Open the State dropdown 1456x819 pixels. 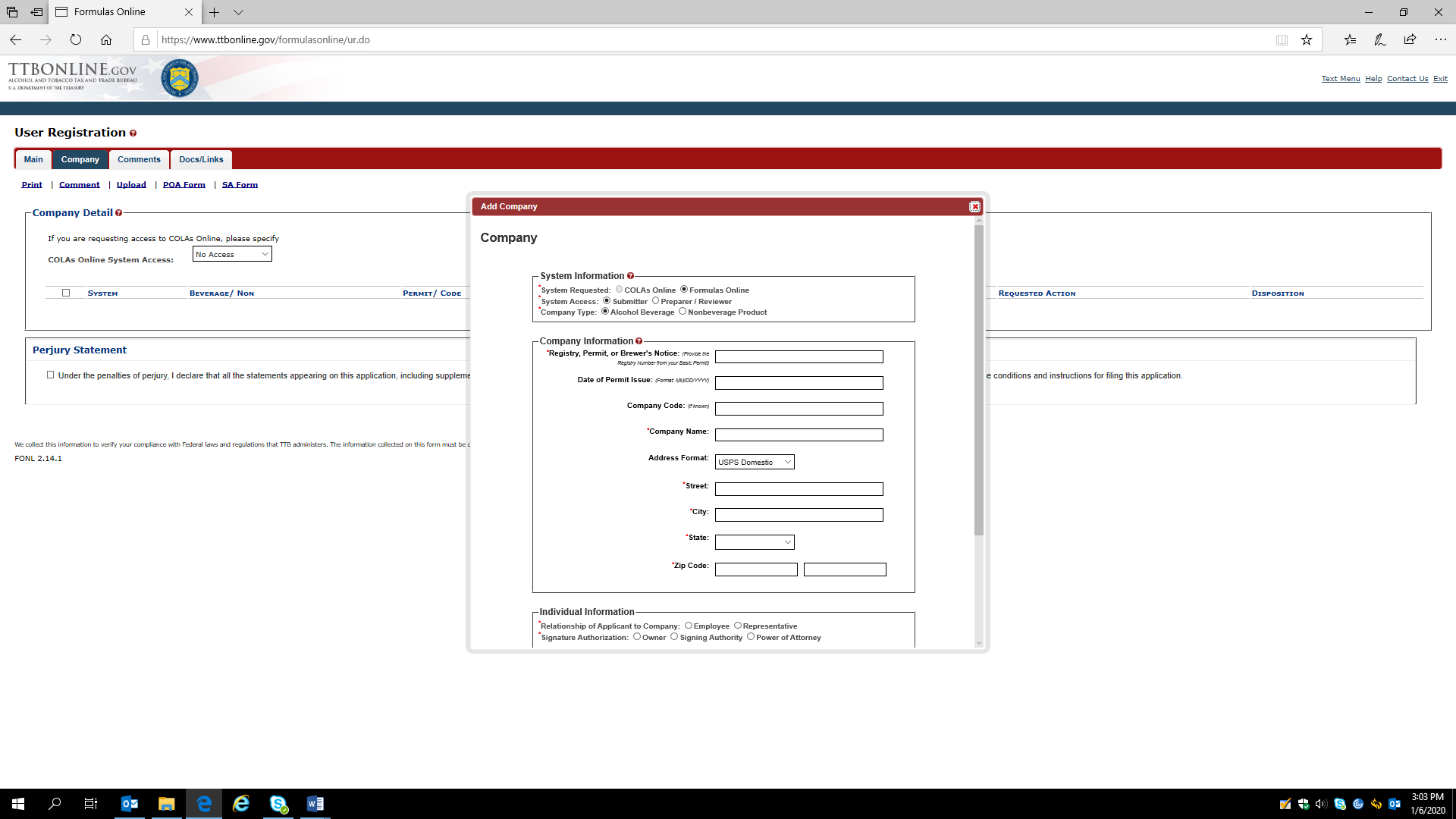pyautogui.click(x=755, y=542)
